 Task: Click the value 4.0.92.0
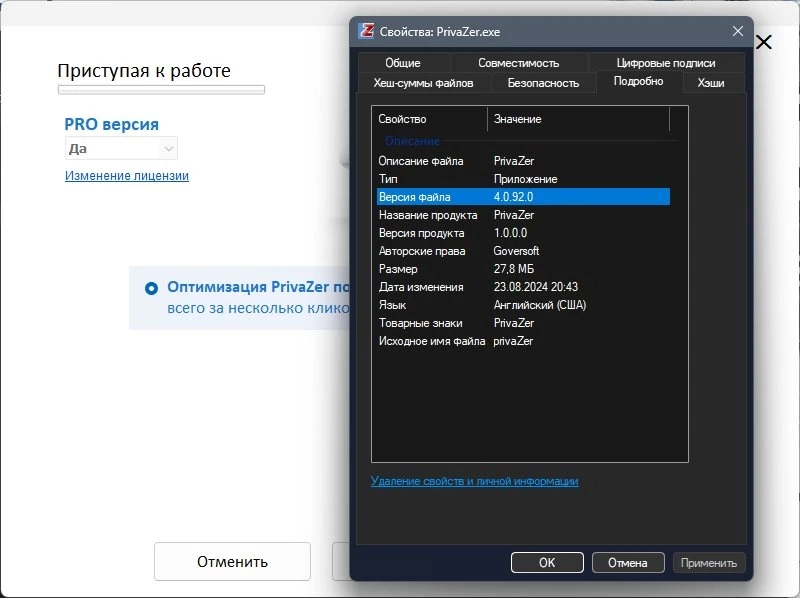click(513, 197)
